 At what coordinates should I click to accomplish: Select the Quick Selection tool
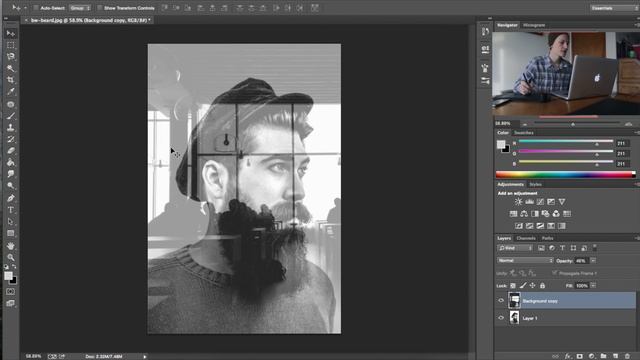[x=11, y=69]
